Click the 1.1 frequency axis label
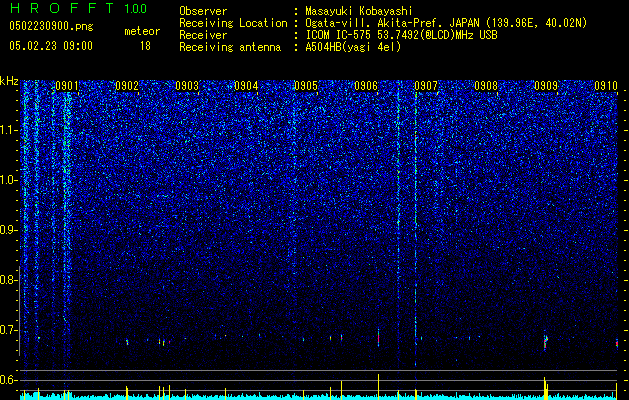The width and height of the screenshot is (629, 400). point(8,130)
